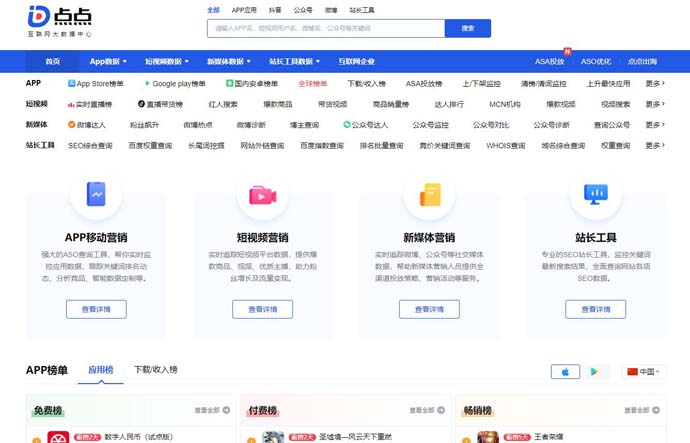Expand 短视频数据 dropdown menu
This screenshot has width=690, height=443.
(167, 61)
